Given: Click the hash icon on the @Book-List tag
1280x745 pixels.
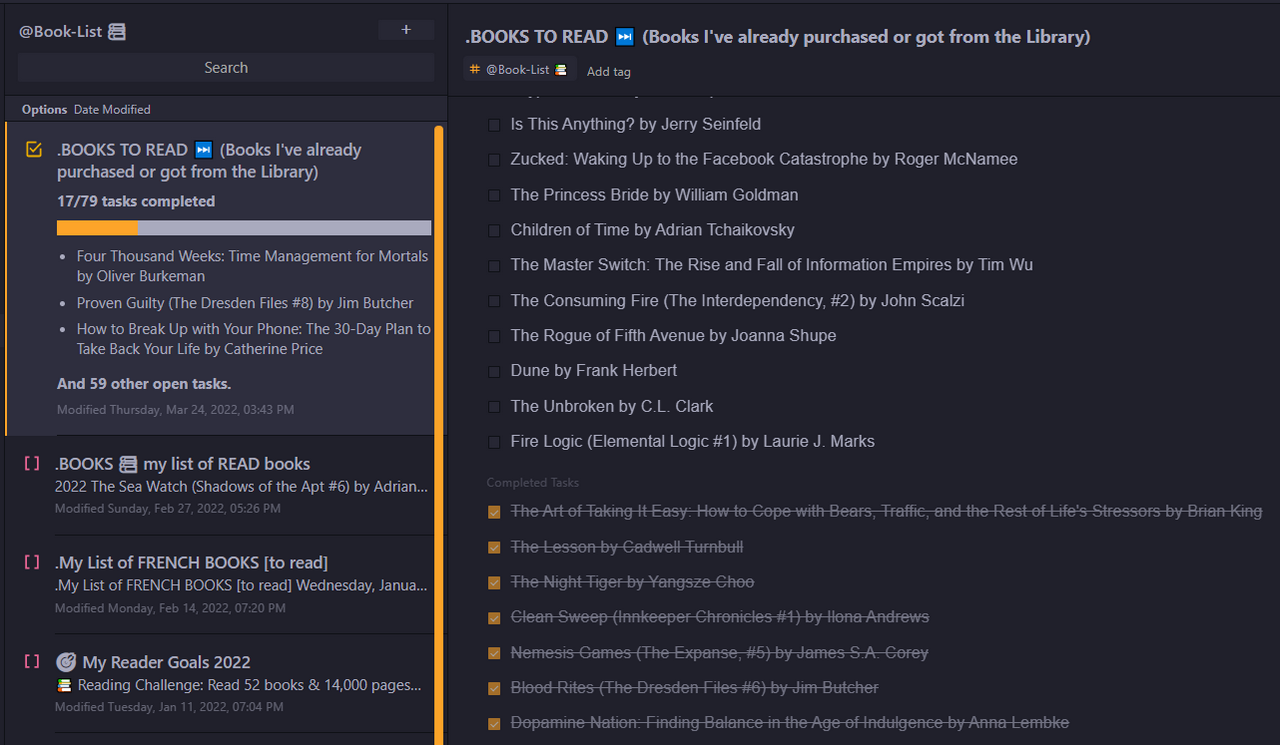Looking at the screenshot, I should coord(475,70).
